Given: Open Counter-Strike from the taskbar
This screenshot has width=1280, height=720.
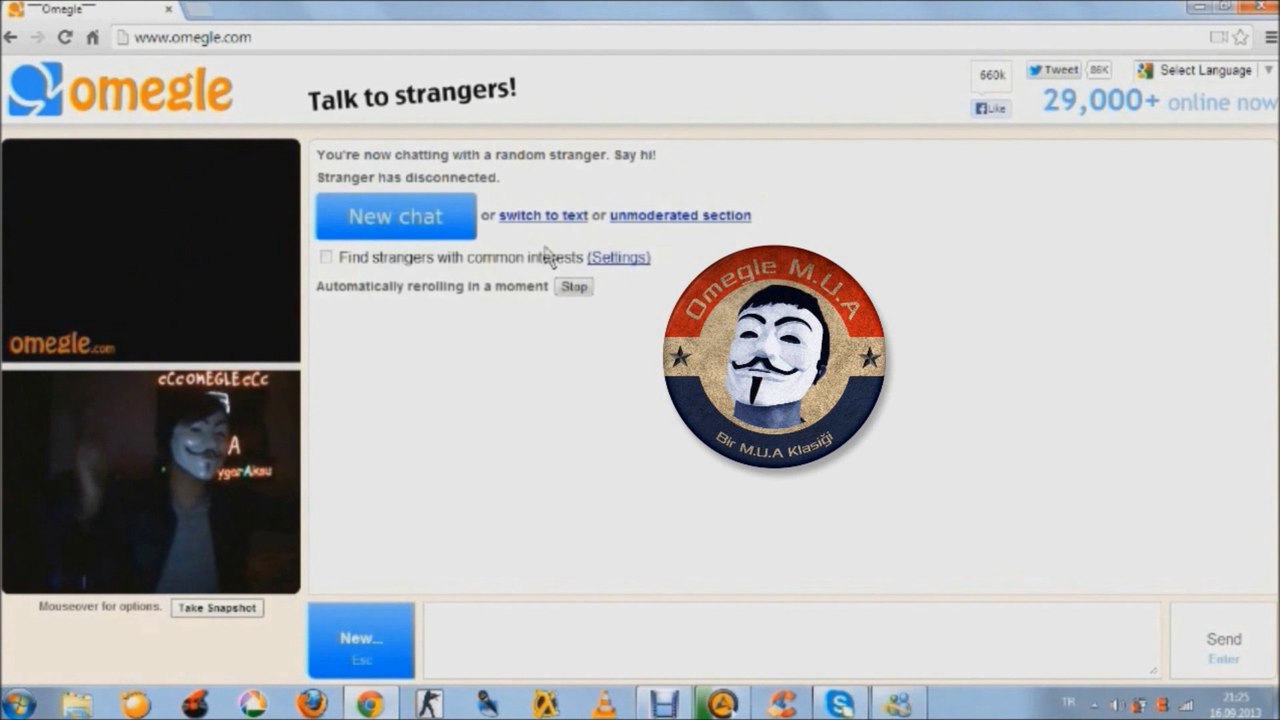Looking at the screenshot, I should [428, 703].
